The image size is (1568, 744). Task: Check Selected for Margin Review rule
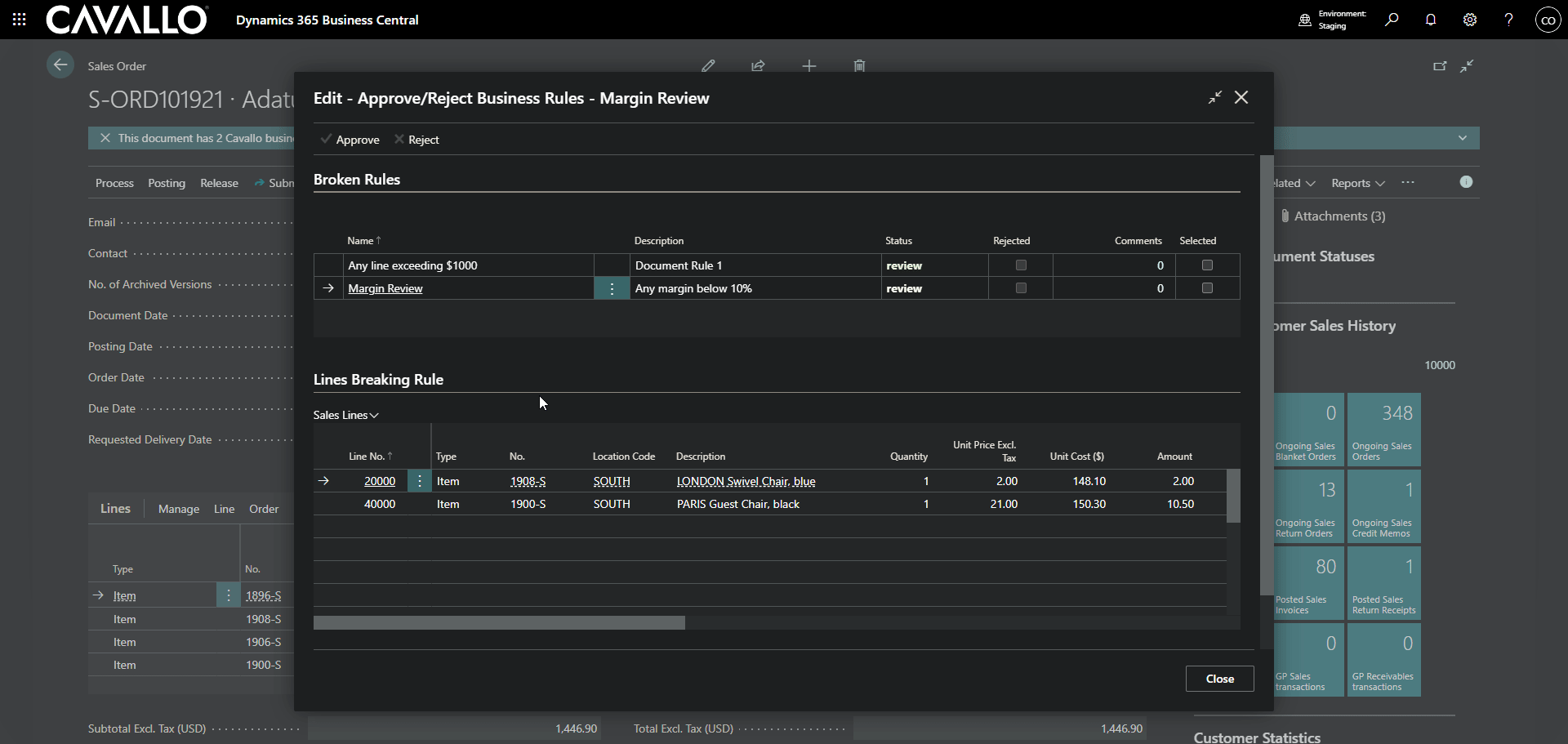coord(1207,288)
